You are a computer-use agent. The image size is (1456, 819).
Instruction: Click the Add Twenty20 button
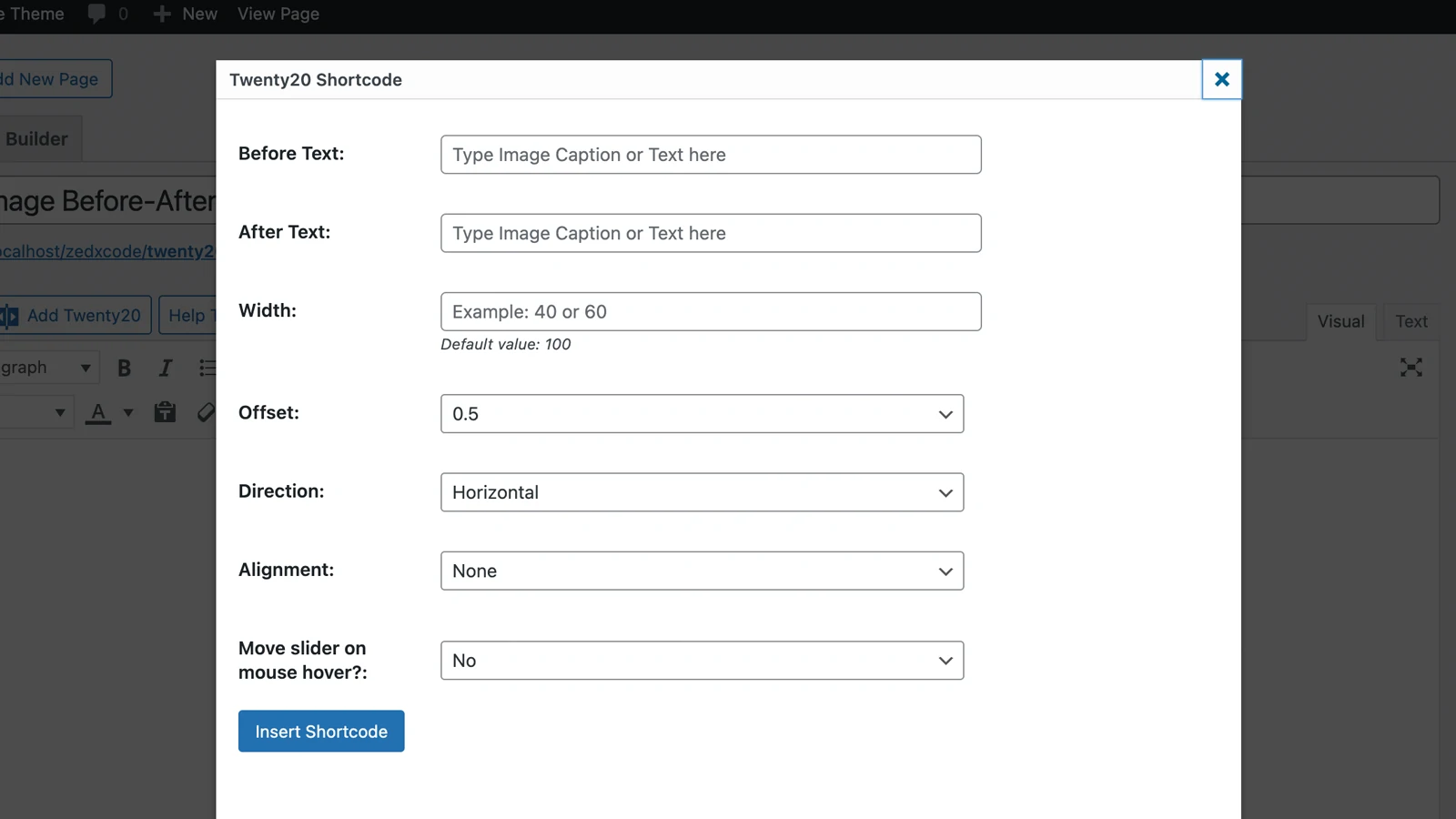click(x=75, y=316)
